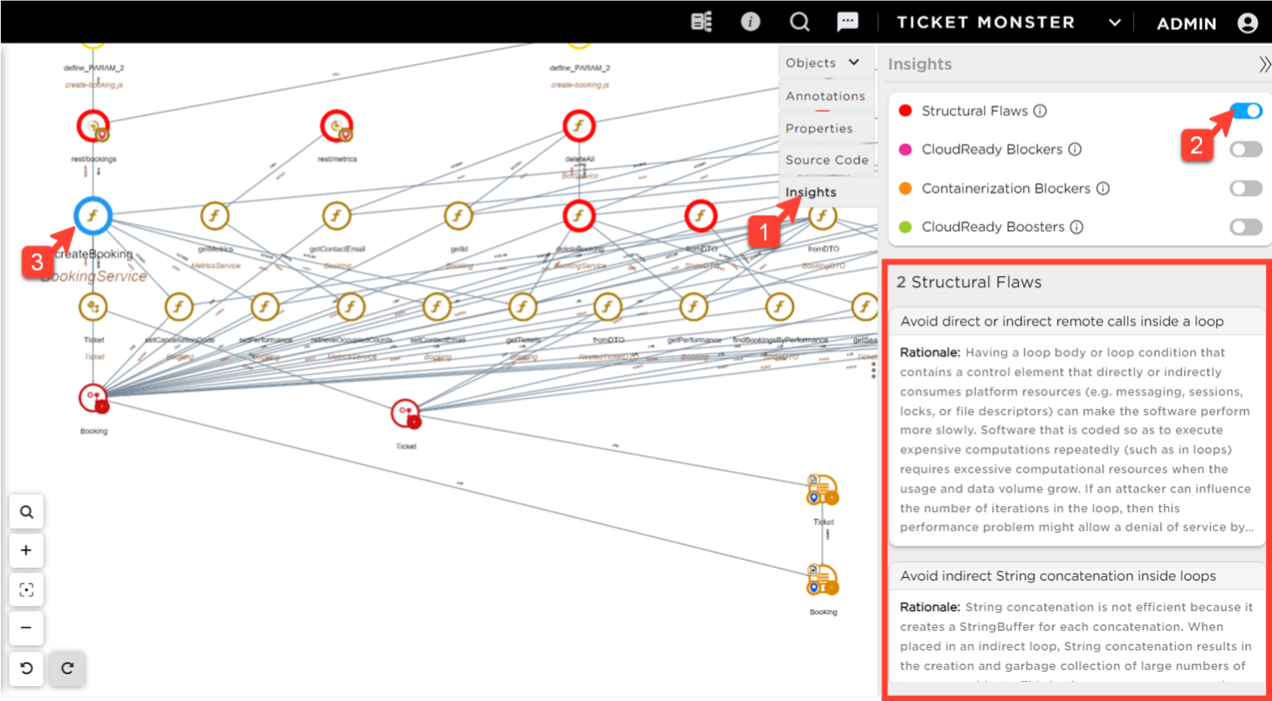The height and width of the screenshot is (701, 1272).
Task: Open the chat feedback icon in header
Action: [x=848, y=22]
